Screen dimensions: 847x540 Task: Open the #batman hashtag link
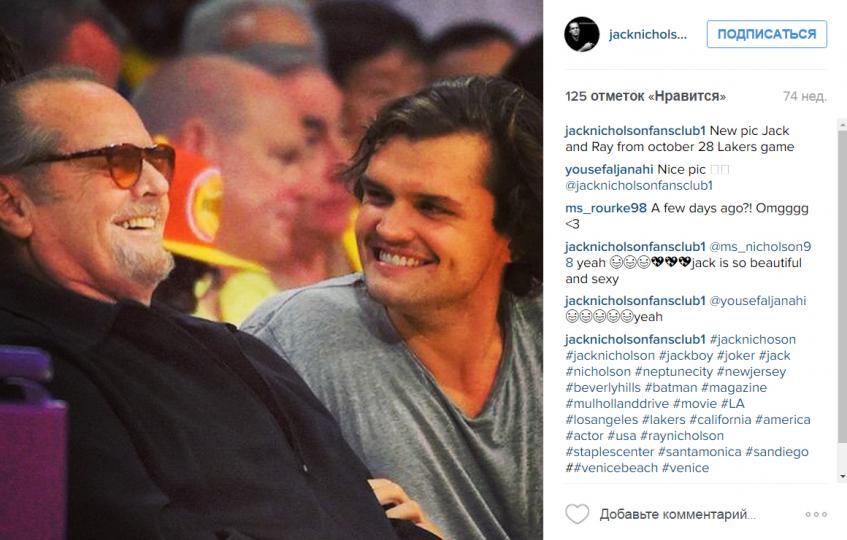click(x=670, y=388)
